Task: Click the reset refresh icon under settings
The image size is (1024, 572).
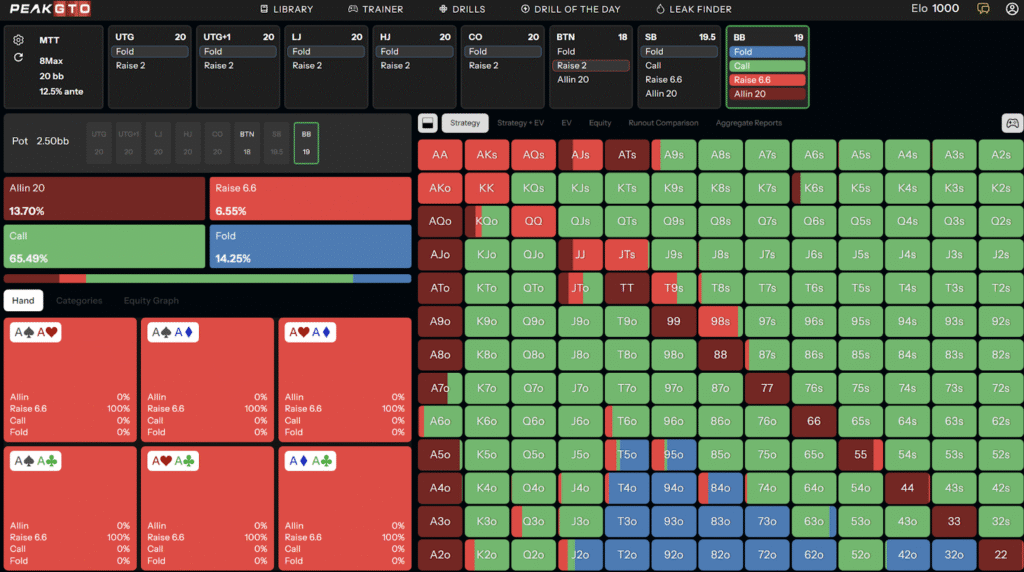Action: pyautogui.click(x=19, y=58)
